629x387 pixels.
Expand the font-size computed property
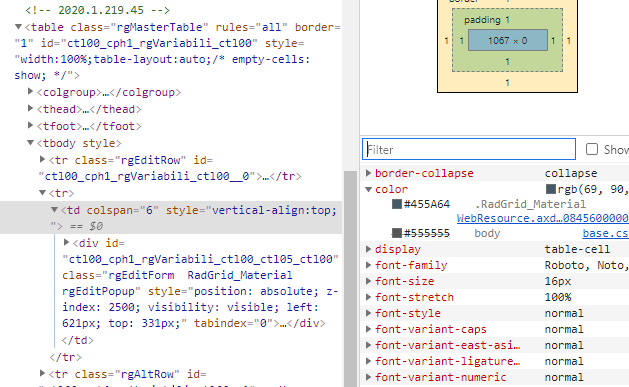368,281
